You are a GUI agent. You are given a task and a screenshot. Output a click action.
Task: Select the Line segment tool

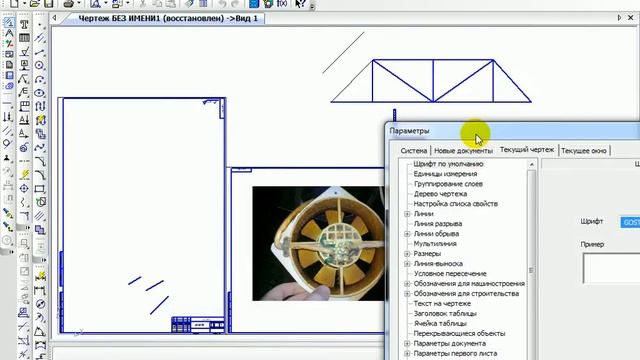40,52
